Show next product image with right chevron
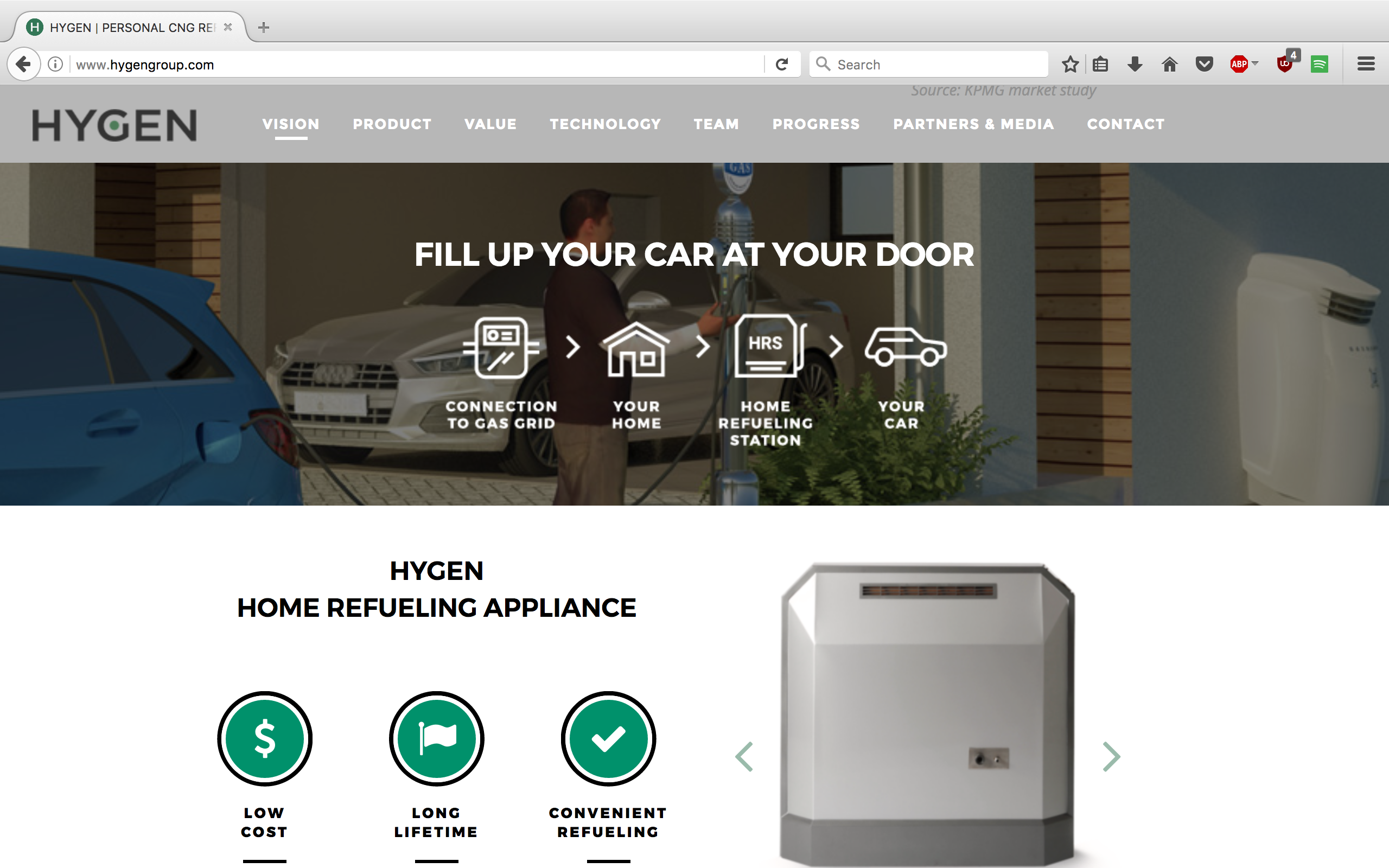 coord(1112,757)
